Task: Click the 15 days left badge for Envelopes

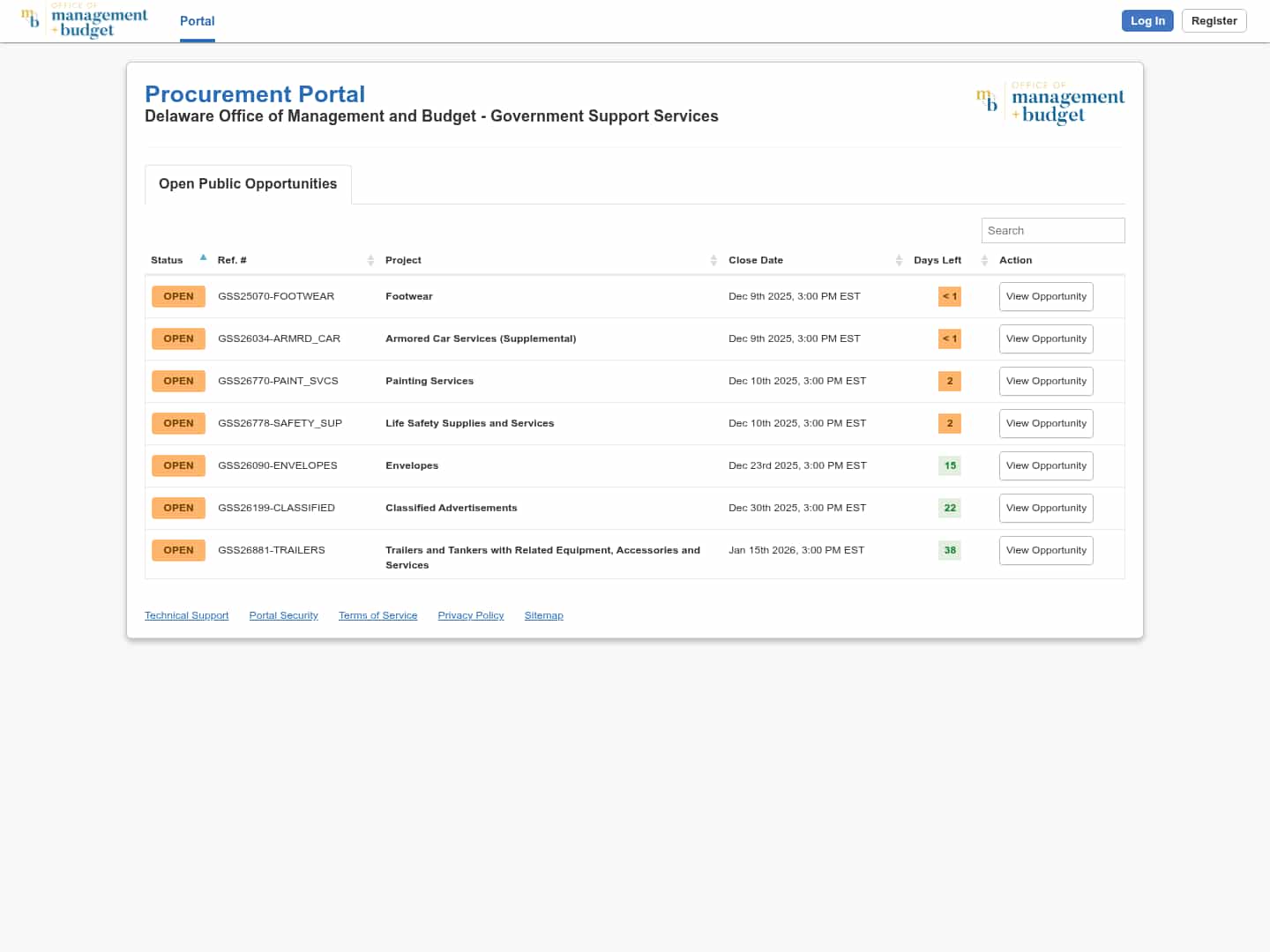Action: [950, 465]
